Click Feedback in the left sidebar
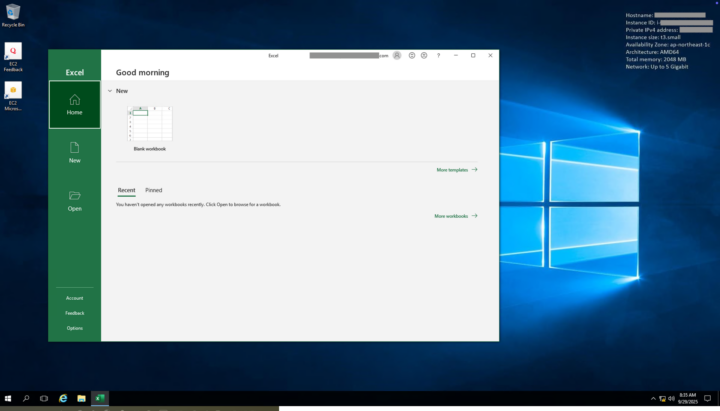 75,313
